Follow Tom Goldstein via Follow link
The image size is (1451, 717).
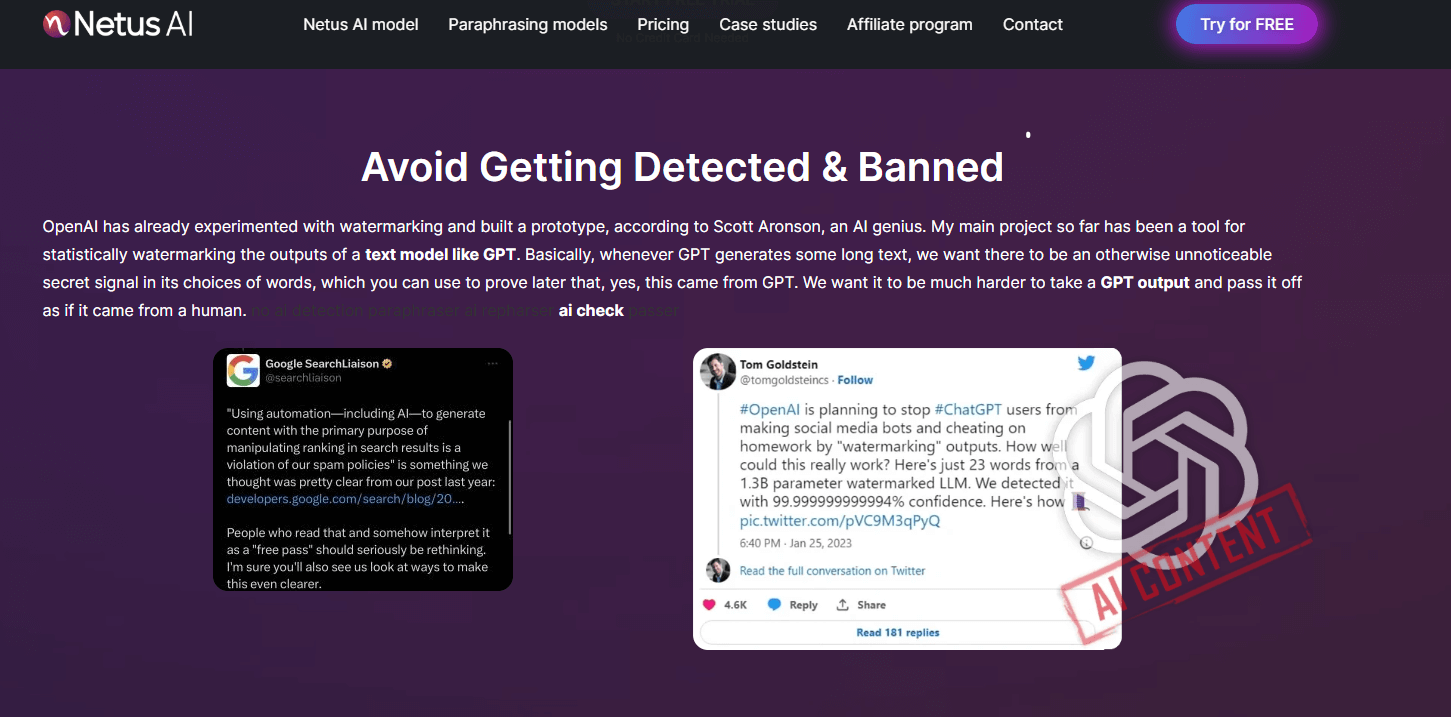(x=855, y=380)
